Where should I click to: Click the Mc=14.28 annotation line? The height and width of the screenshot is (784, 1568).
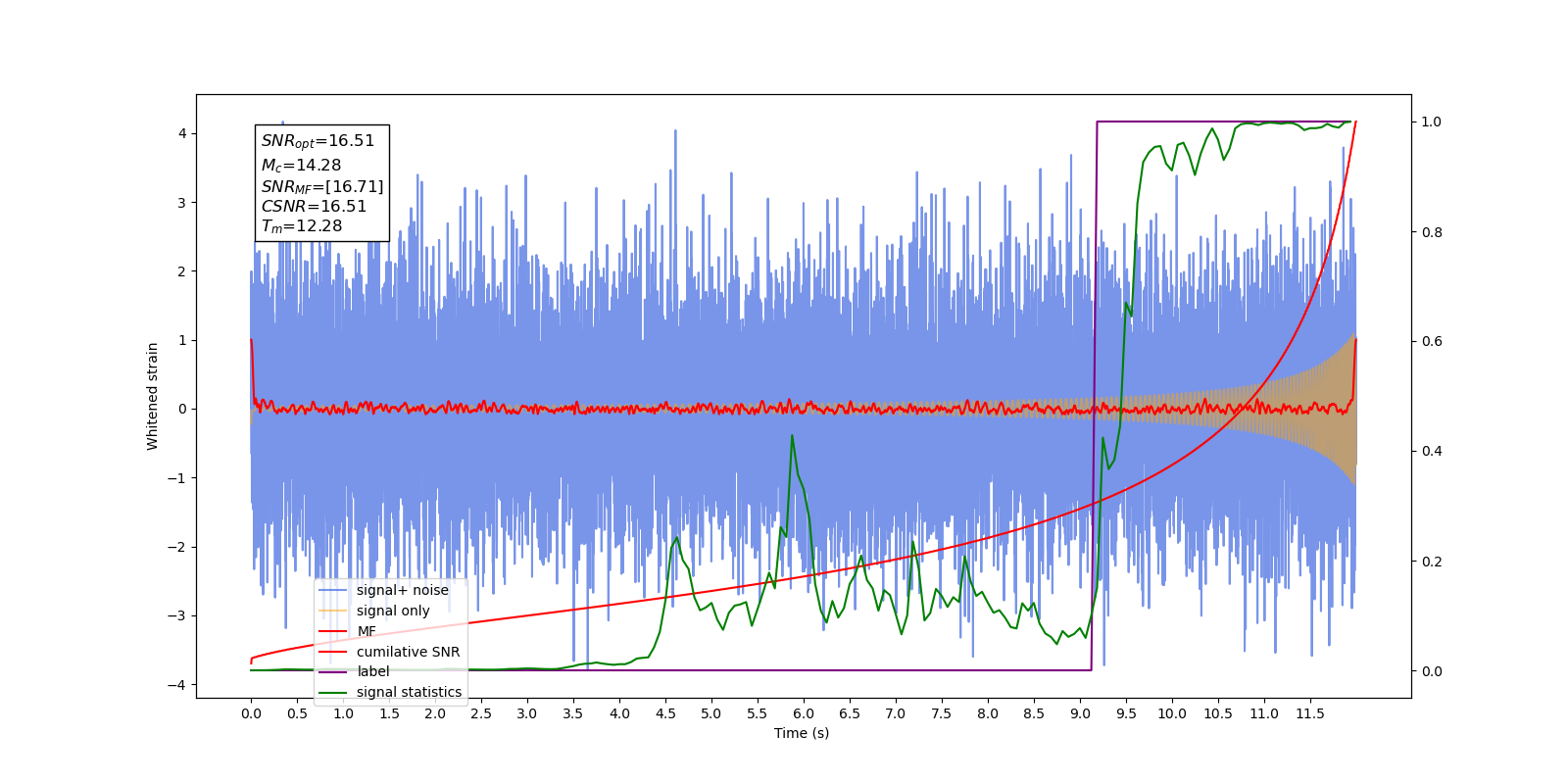pos(301,166)
